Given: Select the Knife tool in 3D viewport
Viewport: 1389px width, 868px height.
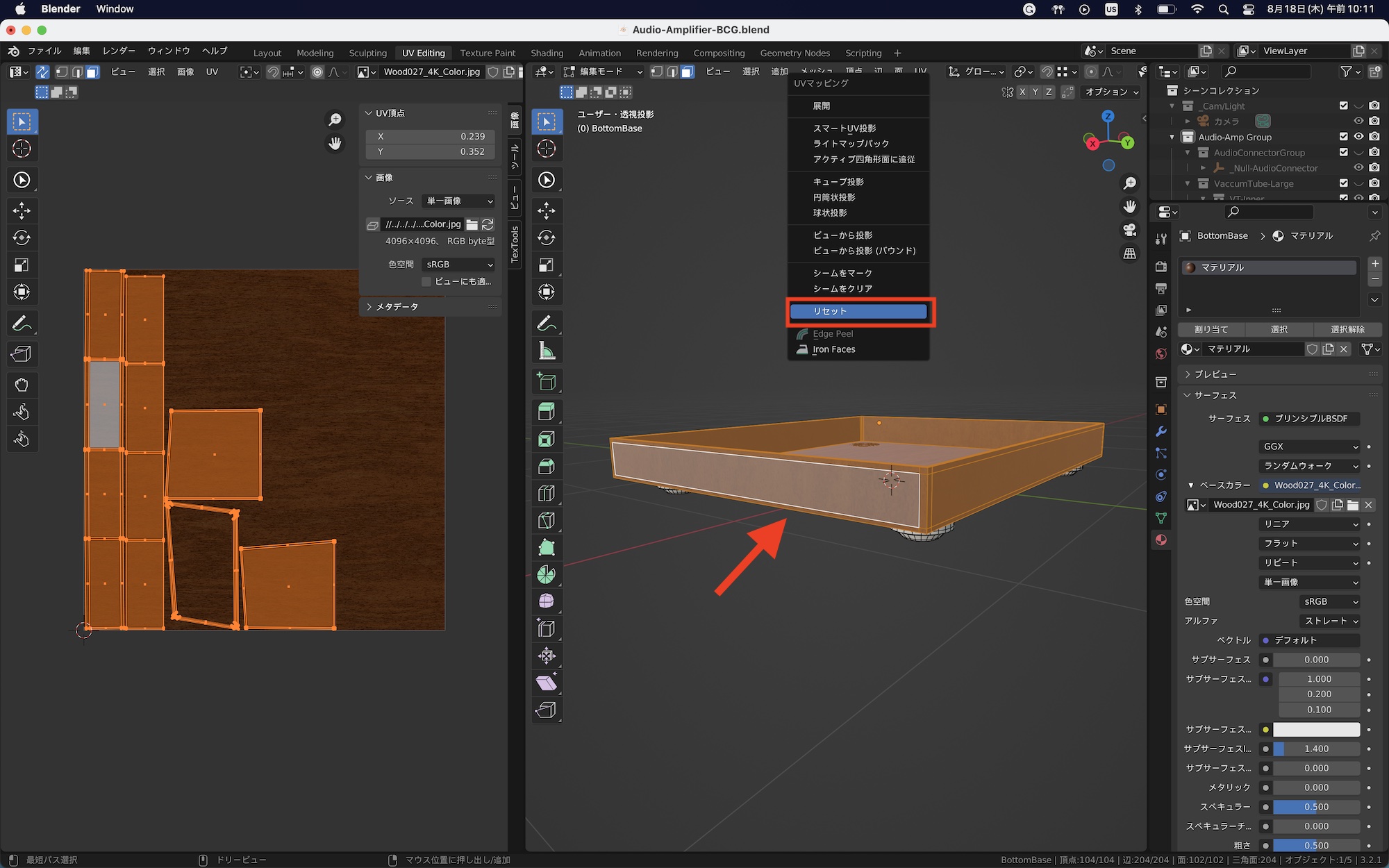Looking at the screenshot, I should tap(547, 520).
